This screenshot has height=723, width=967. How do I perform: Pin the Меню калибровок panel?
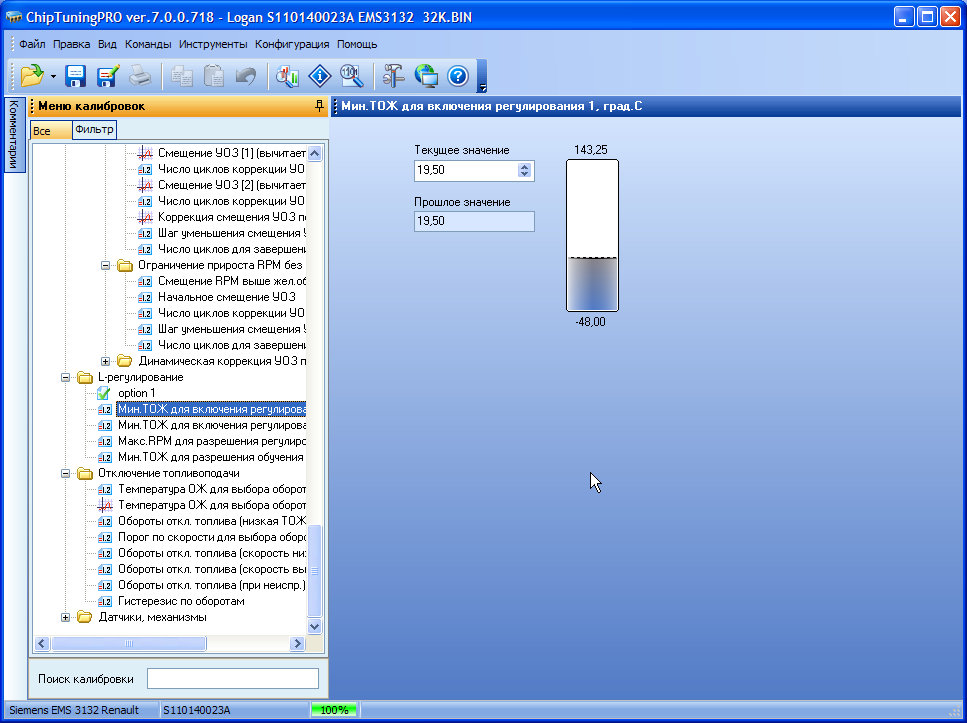[319, 106]
